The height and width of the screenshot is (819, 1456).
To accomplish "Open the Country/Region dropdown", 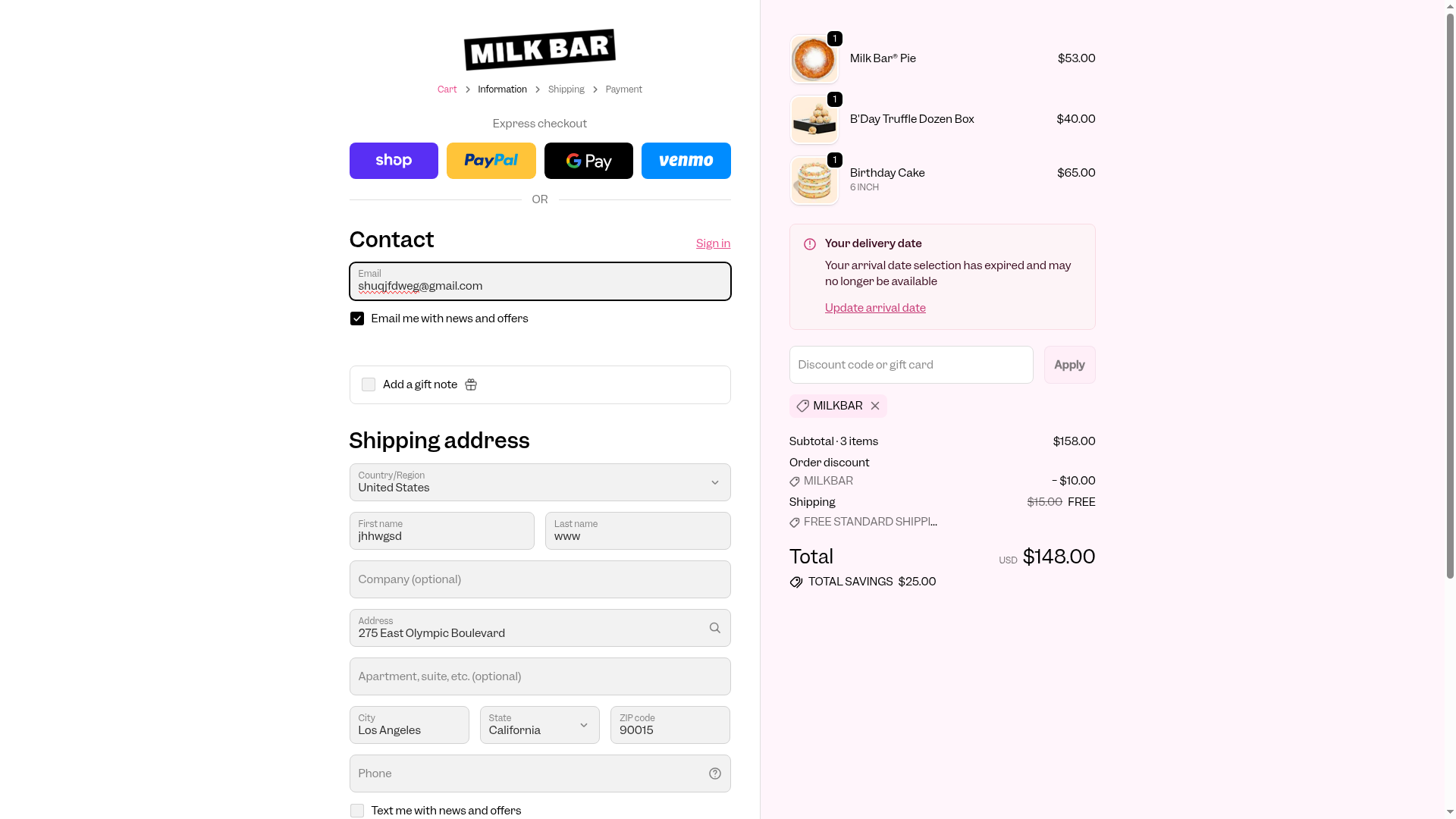I will [539, 482].
